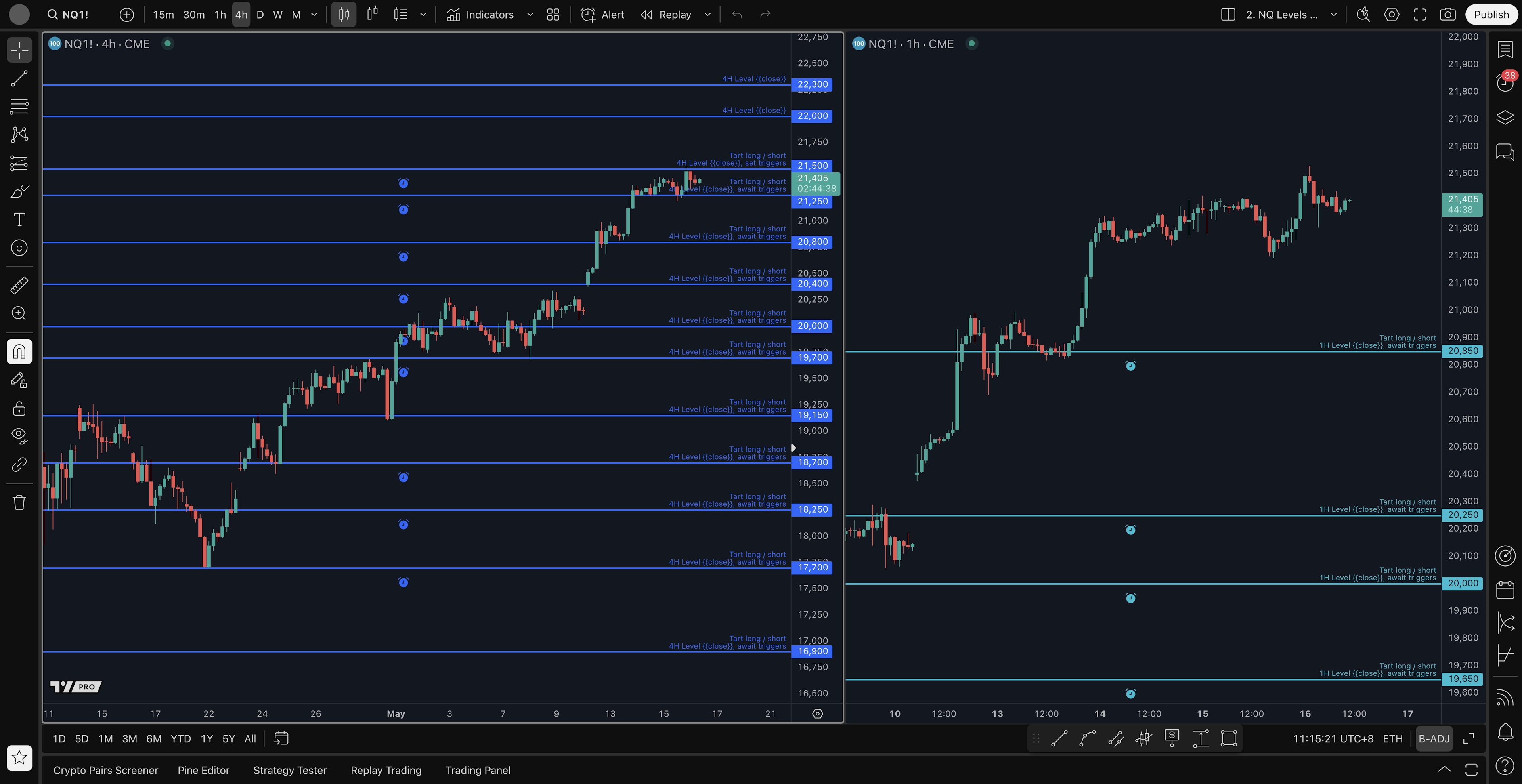This screenshot has height=784, width=1522.
Task: Toggle the B-ADJ back adjustment button
Action: click(1433, 738)
